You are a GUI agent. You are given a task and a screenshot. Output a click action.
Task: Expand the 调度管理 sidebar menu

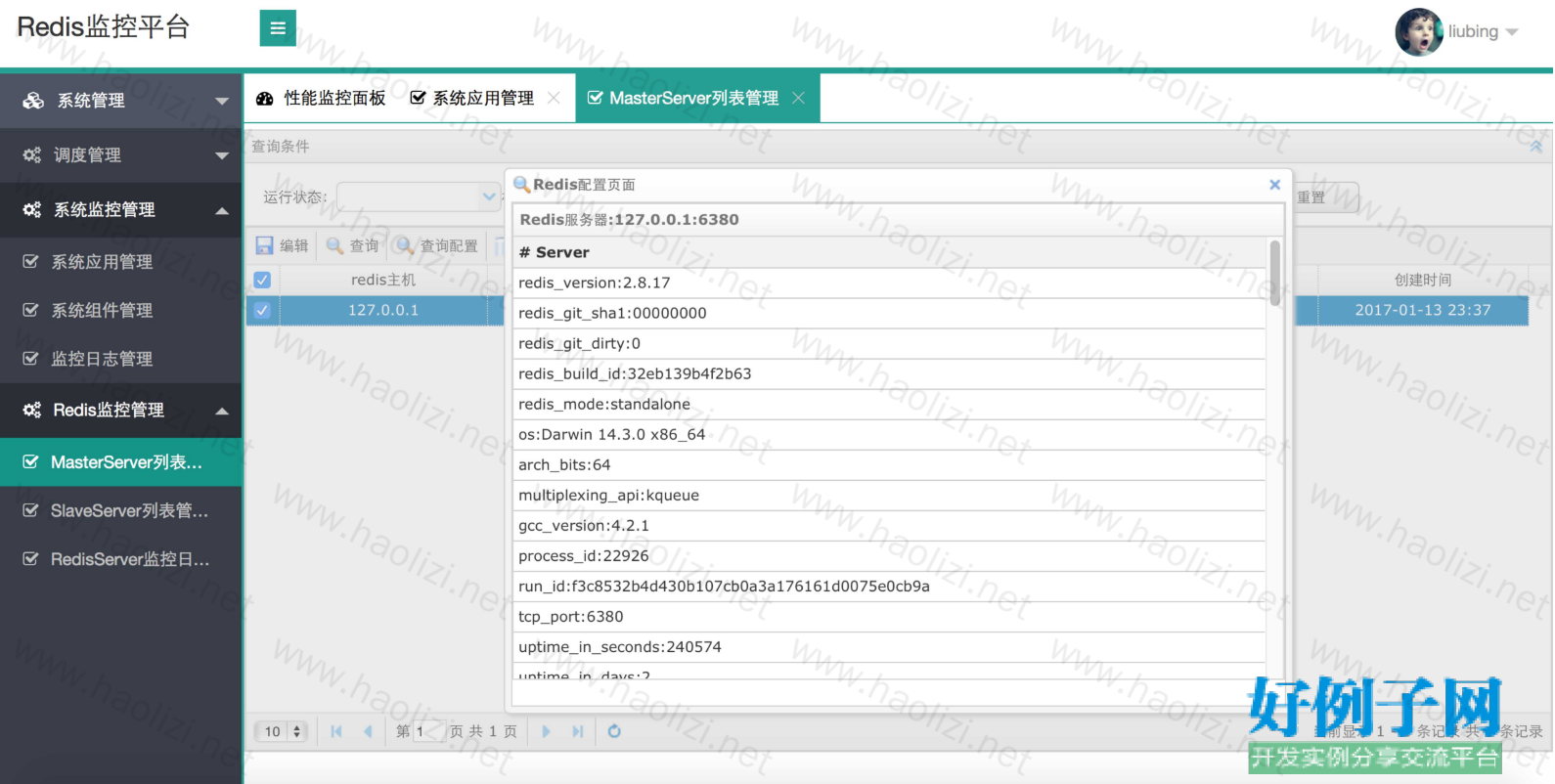pyautogui.click(x=120, y=155)
